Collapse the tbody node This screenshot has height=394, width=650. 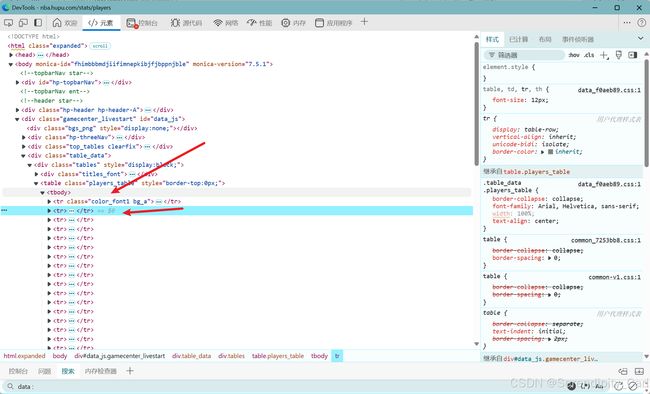[x=43, y=193]
